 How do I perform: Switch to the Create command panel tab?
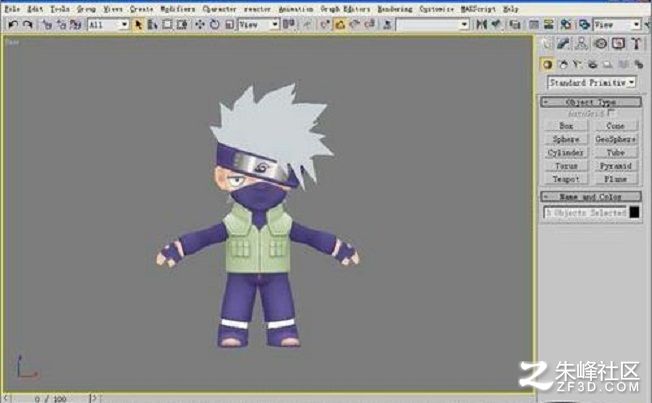pyautogui.click(x=547, y=44)
